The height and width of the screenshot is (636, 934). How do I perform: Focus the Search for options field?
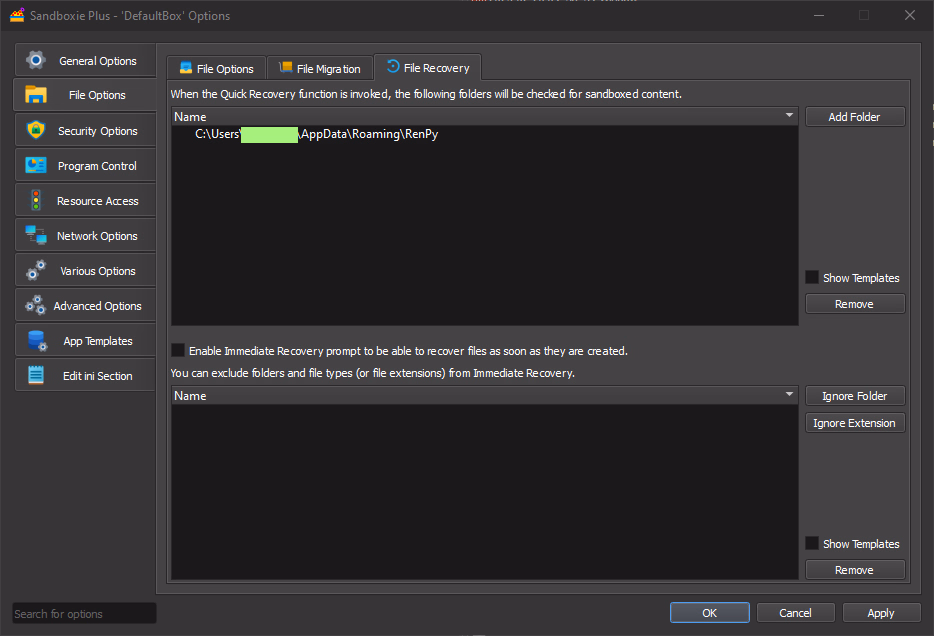[x=84, y=614]
